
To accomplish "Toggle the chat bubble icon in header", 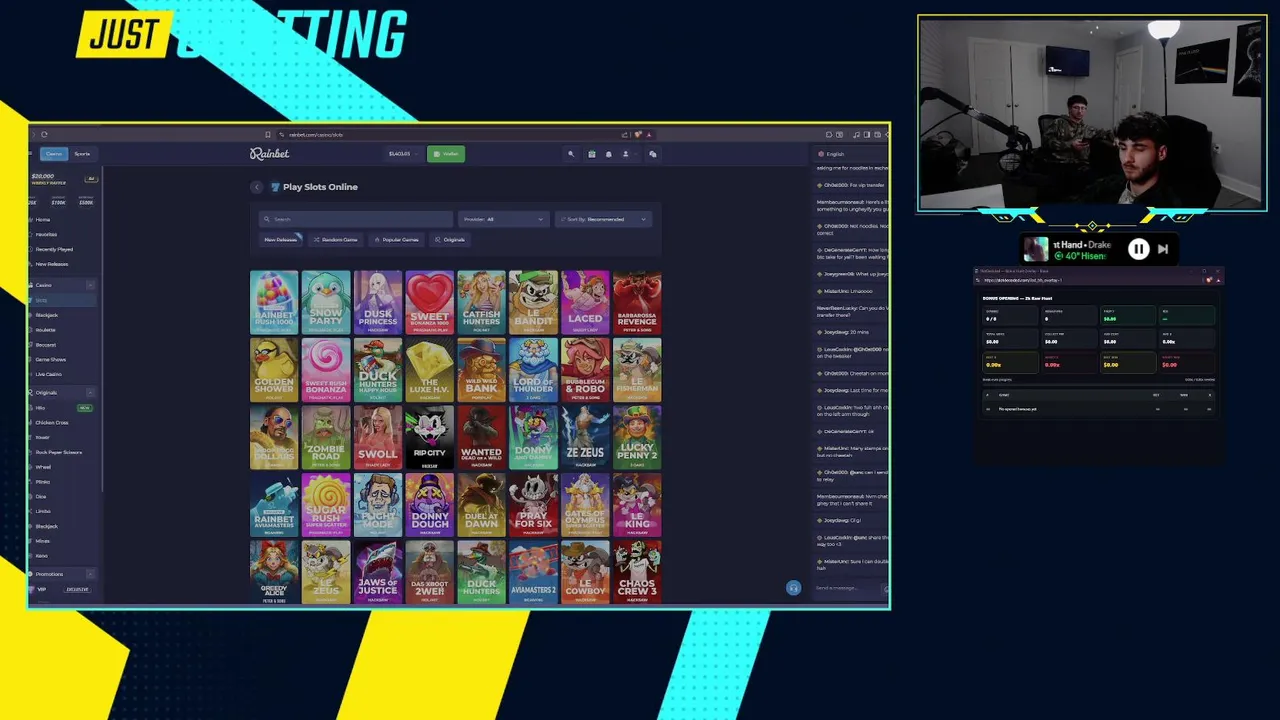I will [653, 154].
